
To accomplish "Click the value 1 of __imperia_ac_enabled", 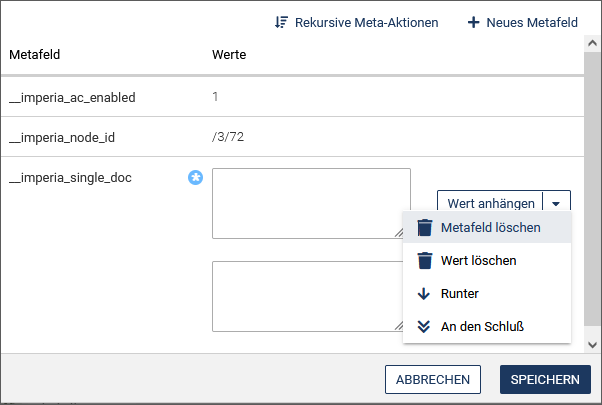I will 215,97.
